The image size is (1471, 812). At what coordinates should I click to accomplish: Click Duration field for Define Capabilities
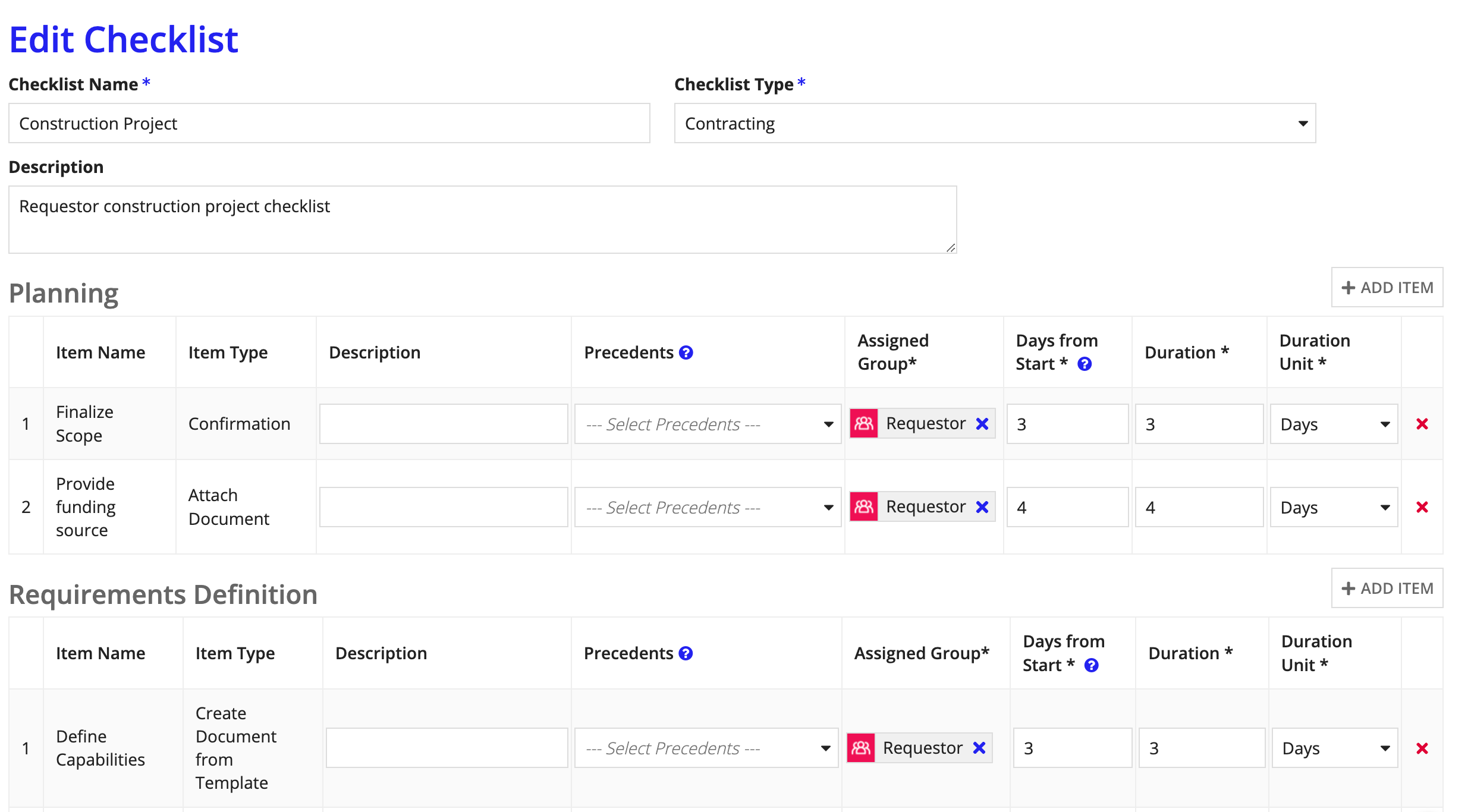pos(1202,748)
